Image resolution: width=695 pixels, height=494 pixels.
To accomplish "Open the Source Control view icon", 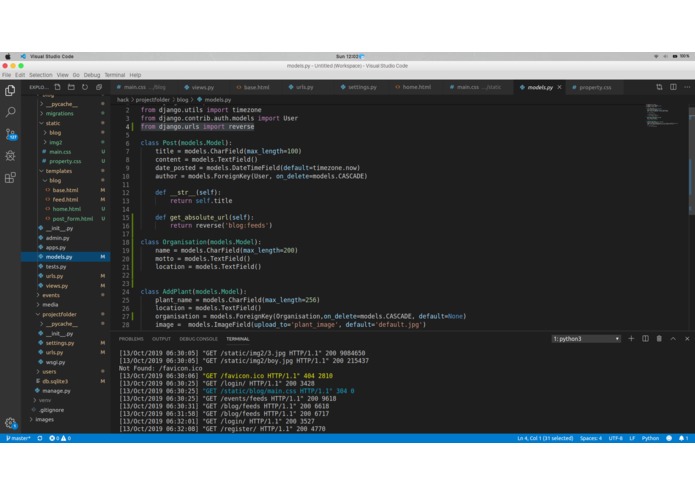I will 10,134.
